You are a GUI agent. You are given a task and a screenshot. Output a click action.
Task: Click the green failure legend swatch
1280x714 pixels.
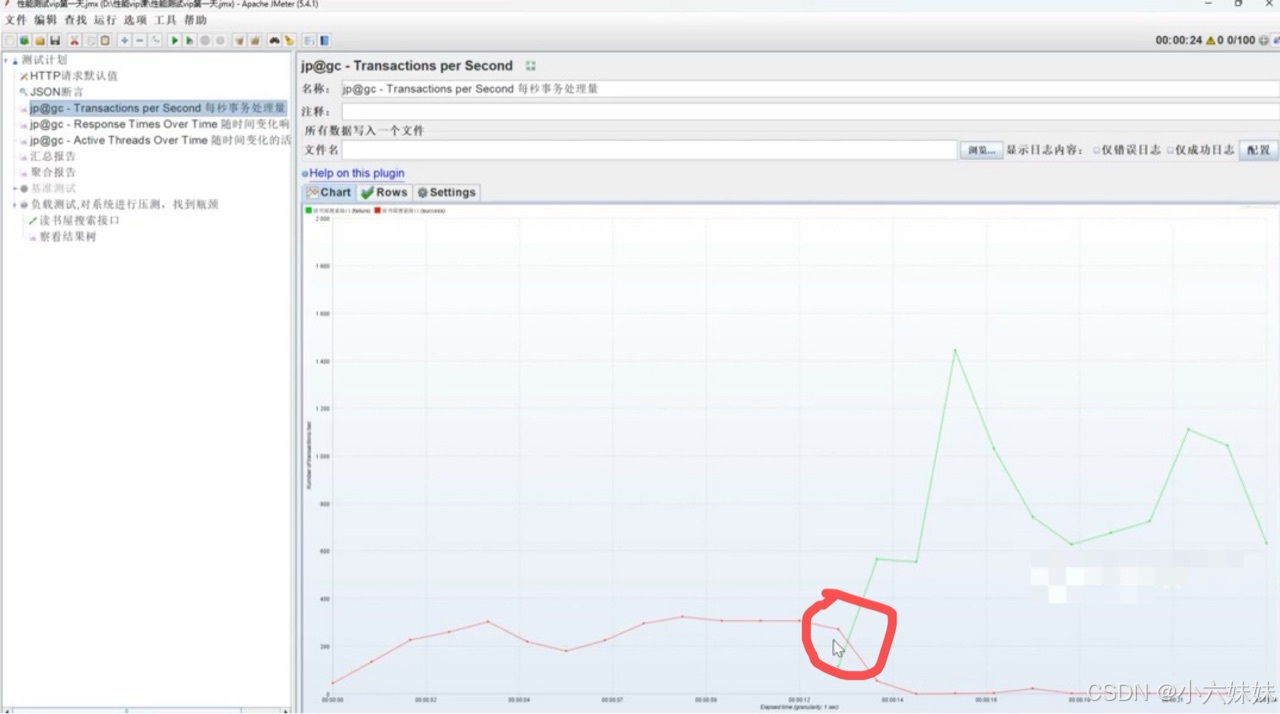tap(309, 211)
